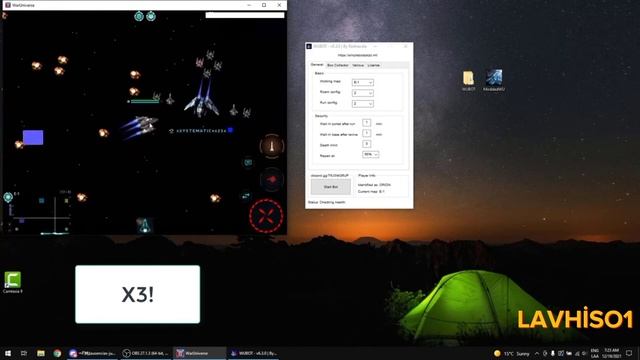Open Task View on the taskbar
640x360 pixels.
(x=24, y=353)
